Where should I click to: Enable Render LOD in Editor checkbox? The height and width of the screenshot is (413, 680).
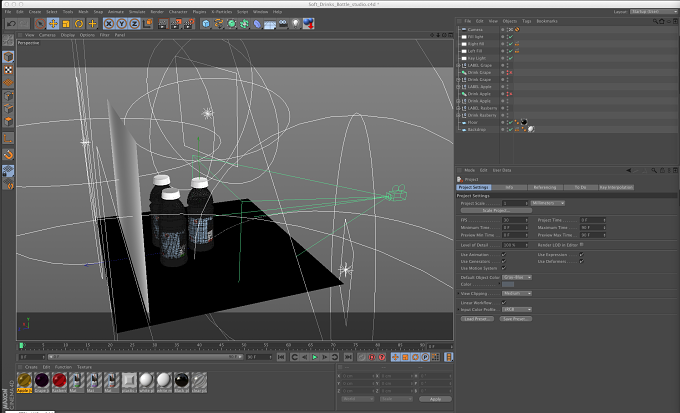pos(582,245)
